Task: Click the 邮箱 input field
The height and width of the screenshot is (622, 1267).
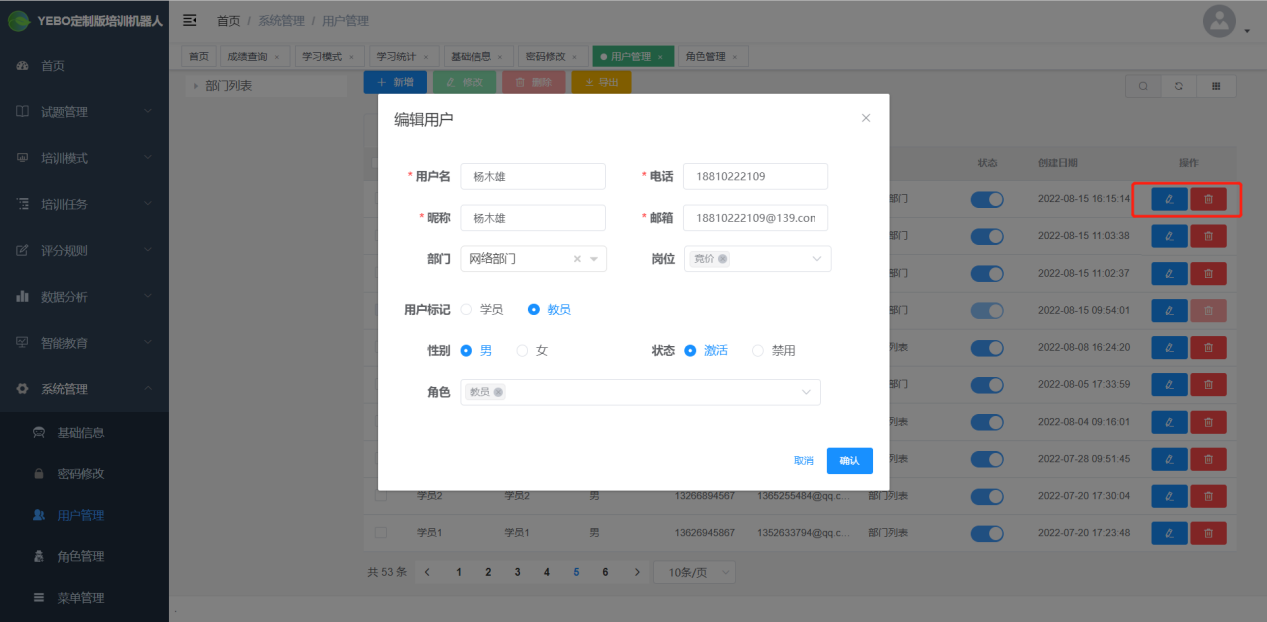Action: tap(756, 218)
